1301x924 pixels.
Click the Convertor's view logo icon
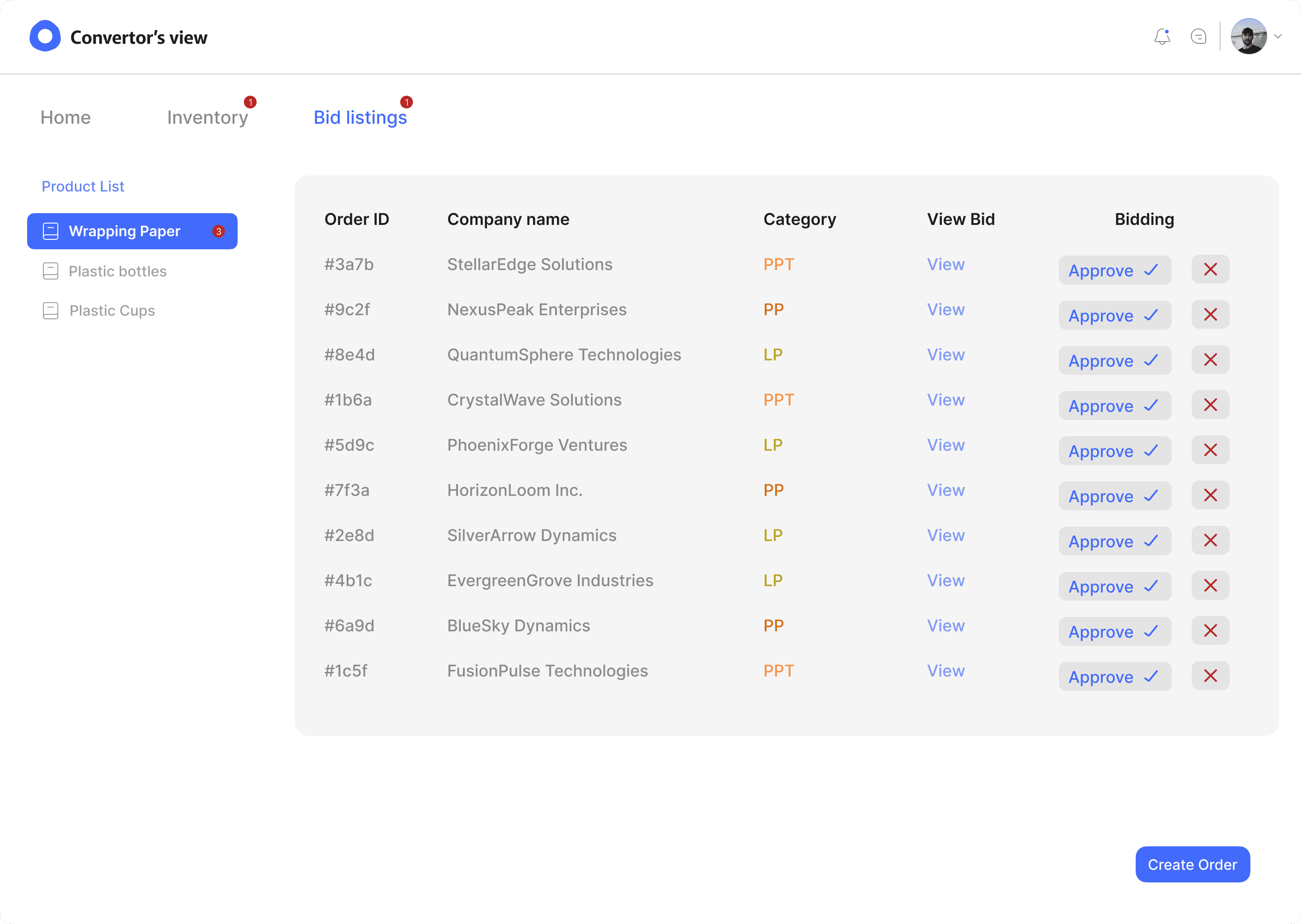click(x=45, y=37)
